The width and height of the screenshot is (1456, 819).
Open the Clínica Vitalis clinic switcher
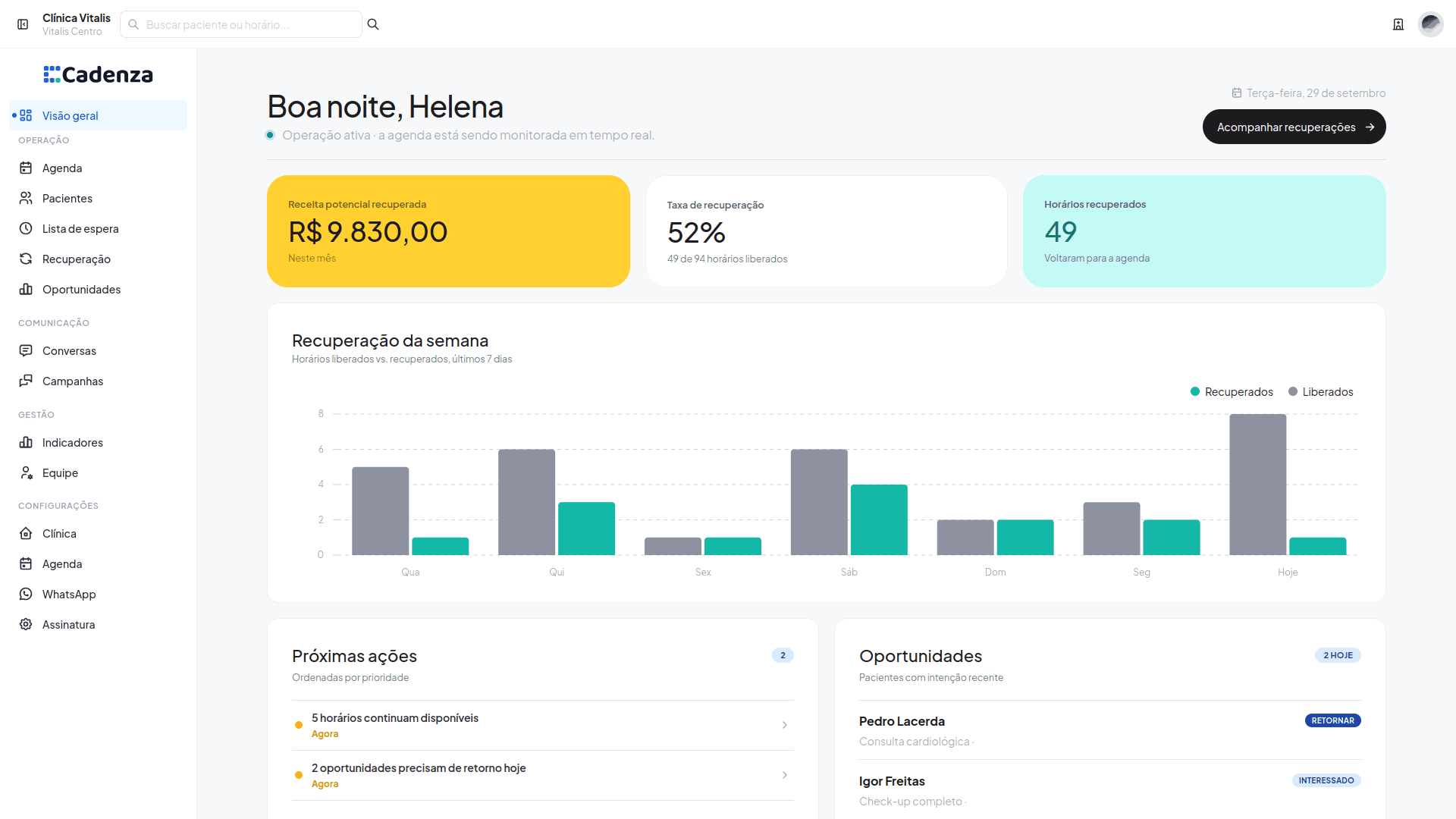coord(77,24)
